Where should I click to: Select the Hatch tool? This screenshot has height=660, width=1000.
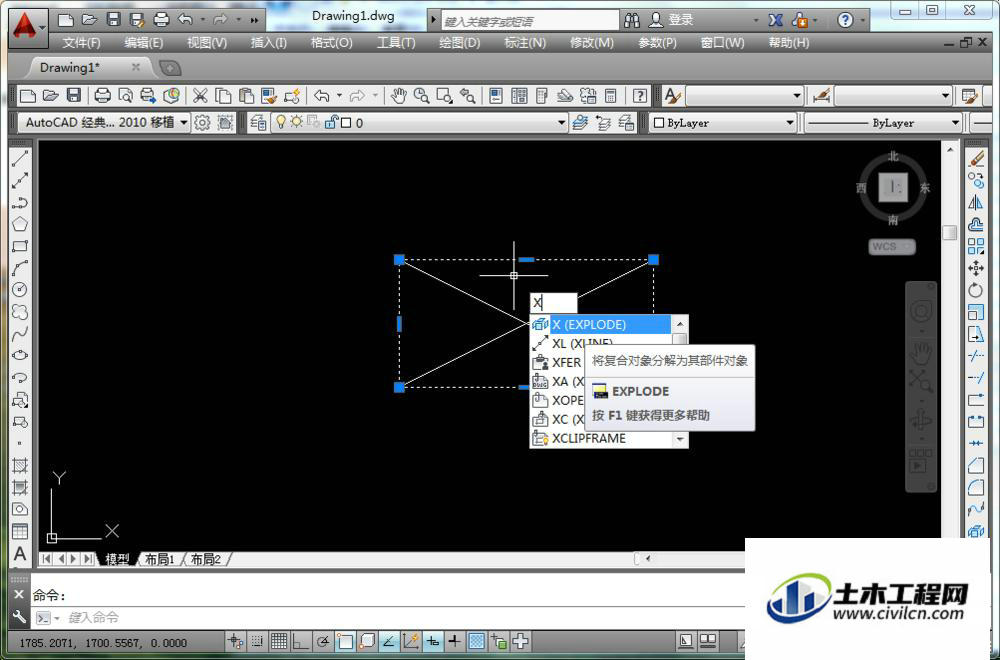20,466
